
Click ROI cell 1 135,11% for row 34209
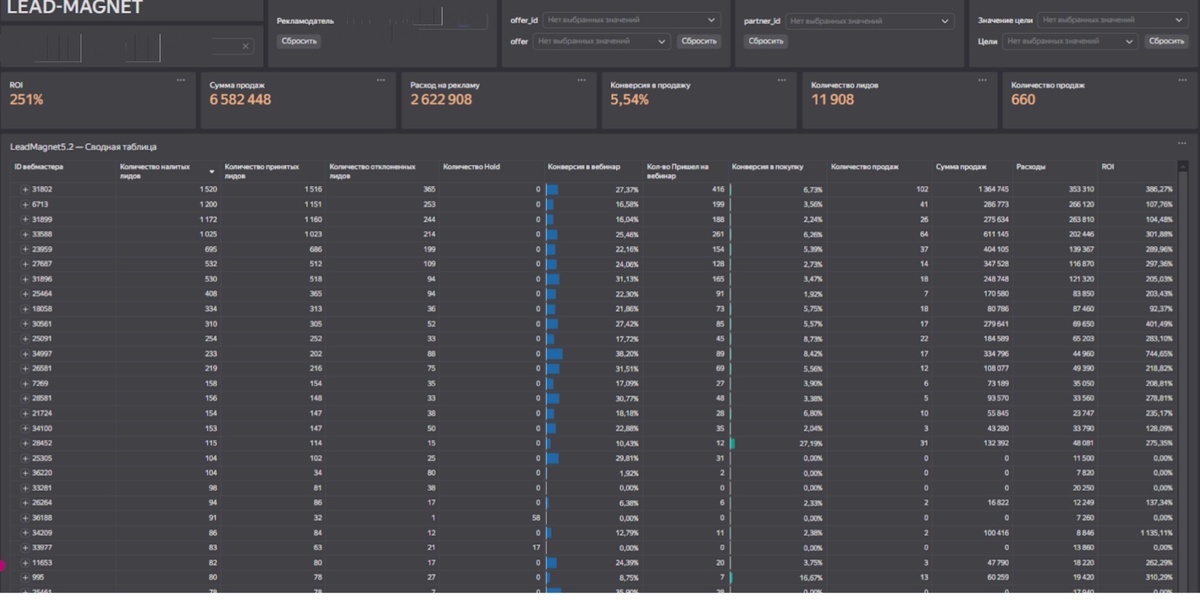1155,533
